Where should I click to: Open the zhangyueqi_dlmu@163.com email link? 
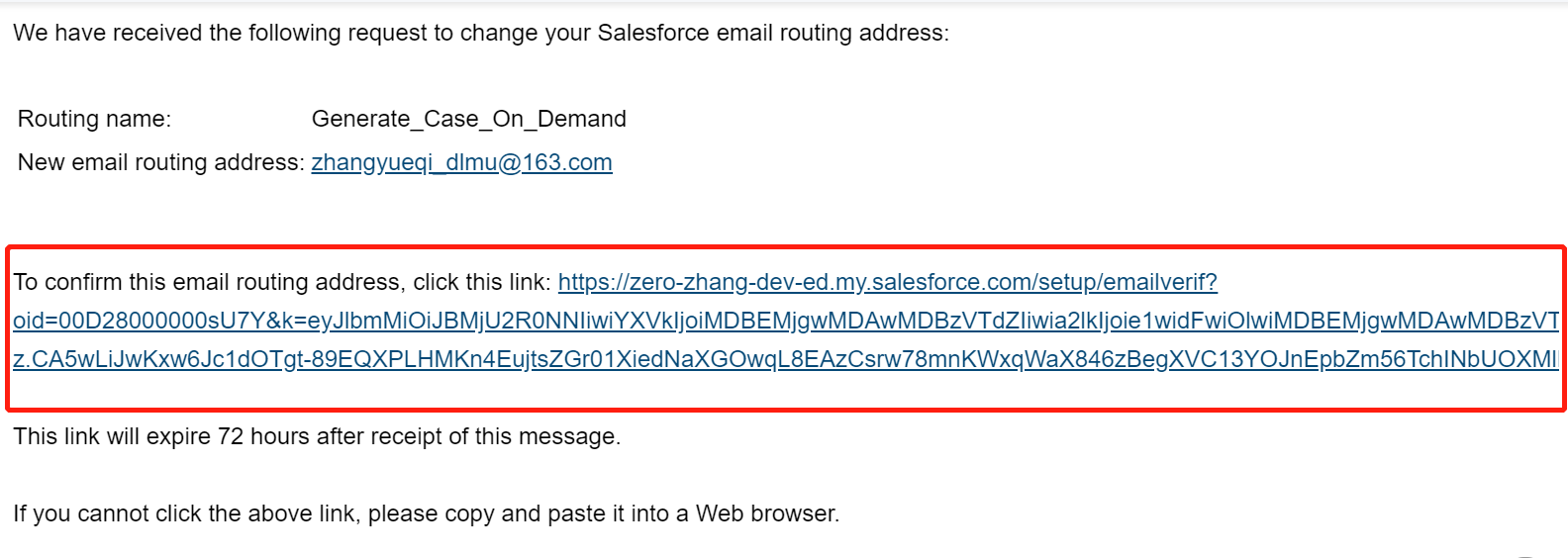tap(461, 162)
